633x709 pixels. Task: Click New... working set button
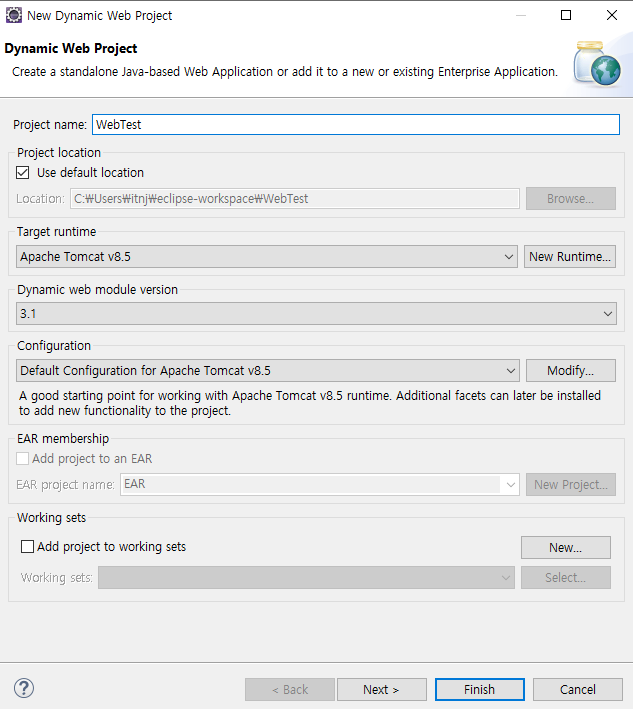pyautogui.click(x=566, y=548)
